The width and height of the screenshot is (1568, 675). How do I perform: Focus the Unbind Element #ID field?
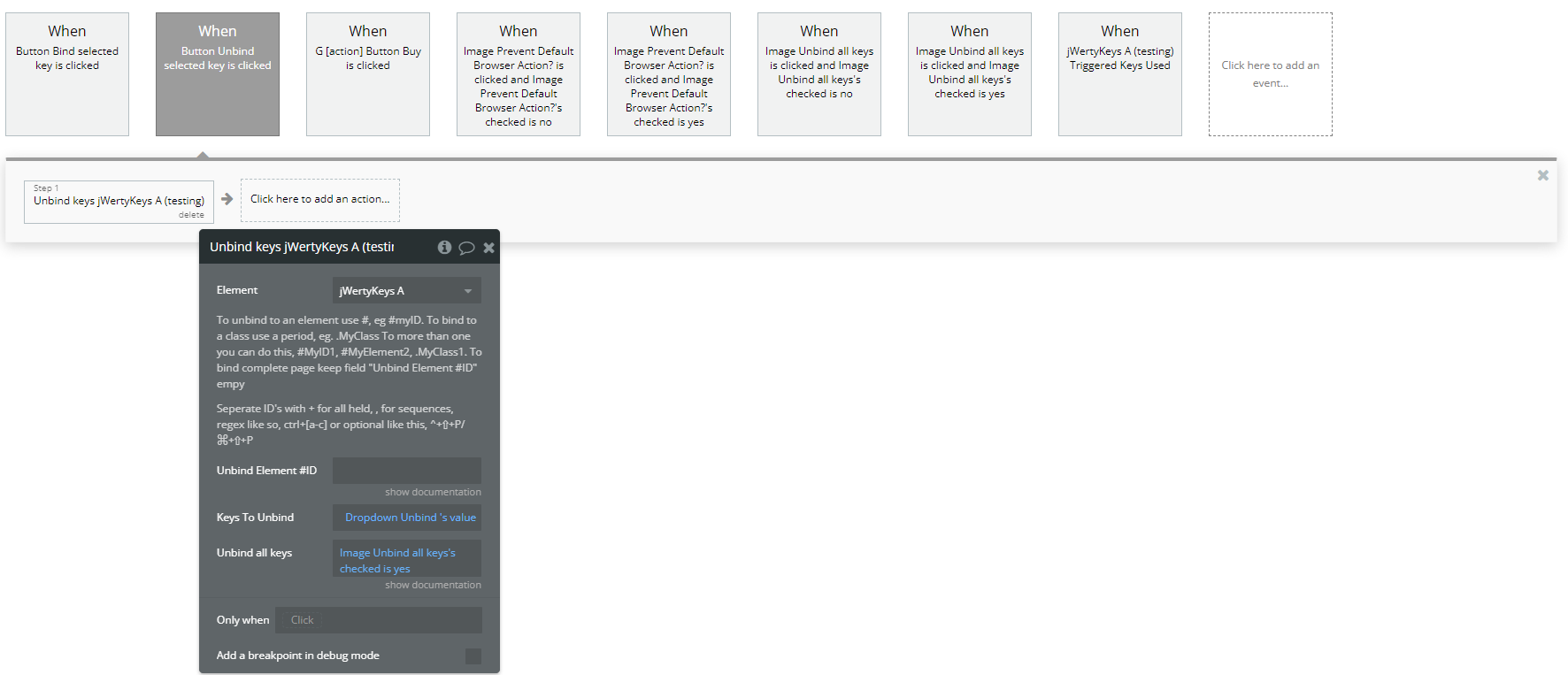[407, 471]
